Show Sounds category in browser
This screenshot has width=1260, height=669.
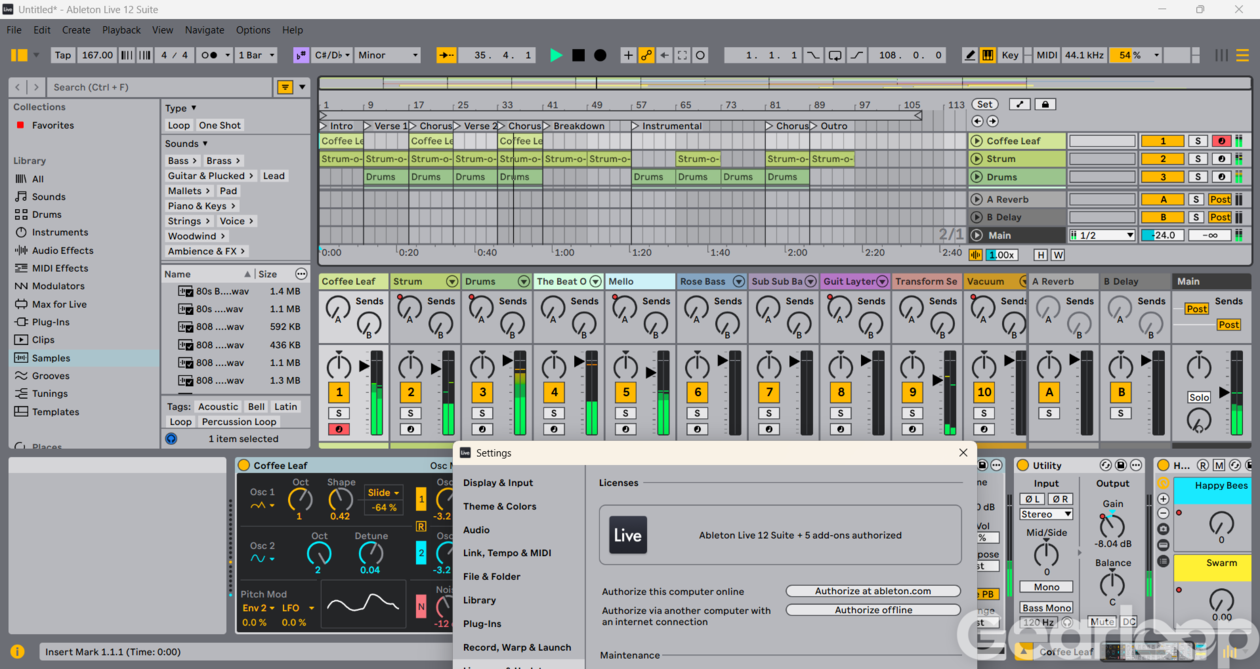coord(48,197)
